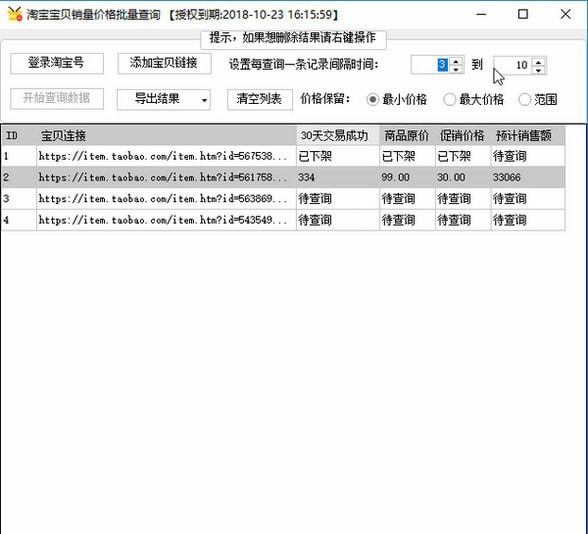Click the 添加宝贝链接 button
The height and width of the screenshot is (534, 588).
tap(164, 63)
